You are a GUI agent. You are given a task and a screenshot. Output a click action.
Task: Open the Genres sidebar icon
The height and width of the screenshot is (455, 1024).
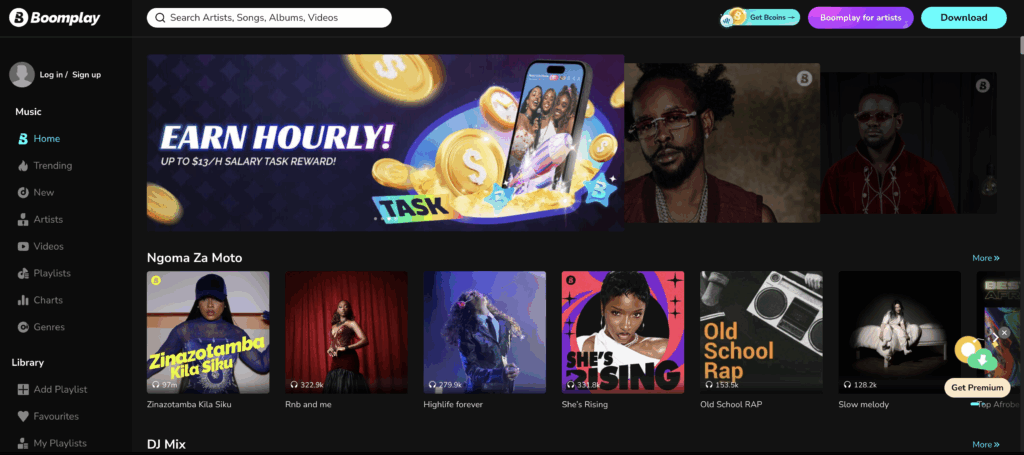tap(23, 327)
